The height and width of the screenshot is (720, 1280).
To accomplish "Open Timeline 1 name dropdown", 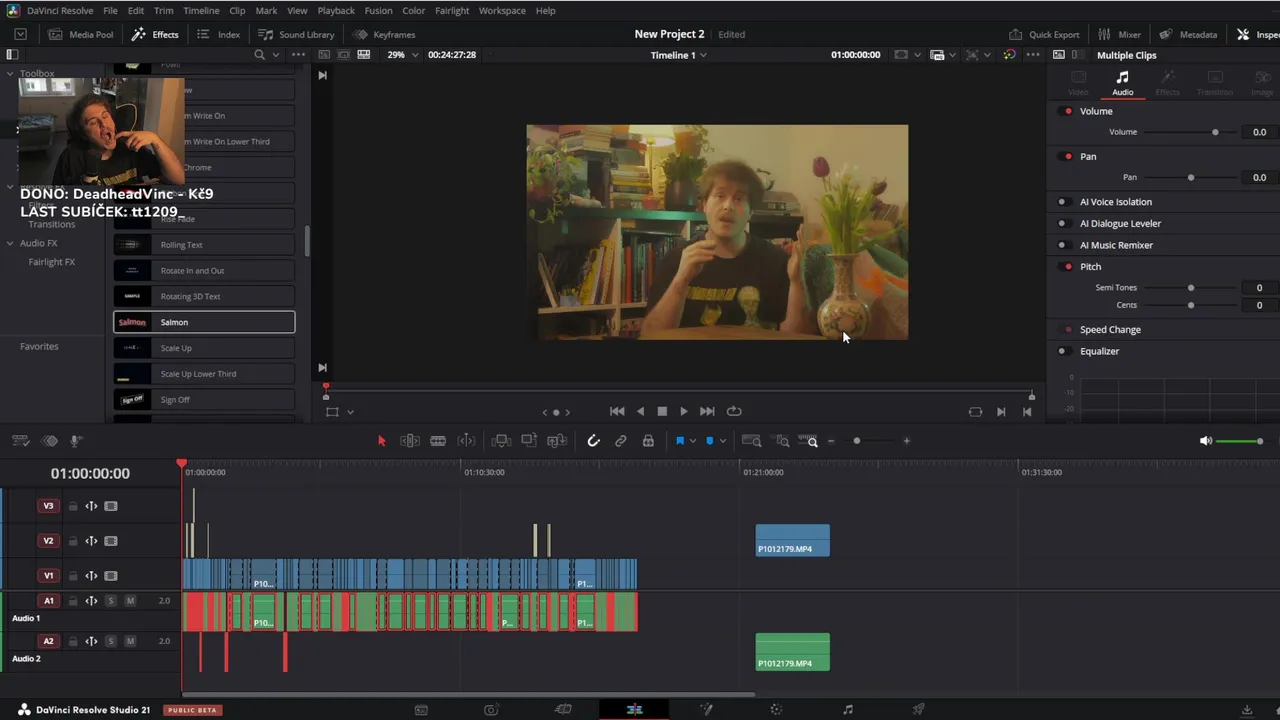I will point(679,55).
